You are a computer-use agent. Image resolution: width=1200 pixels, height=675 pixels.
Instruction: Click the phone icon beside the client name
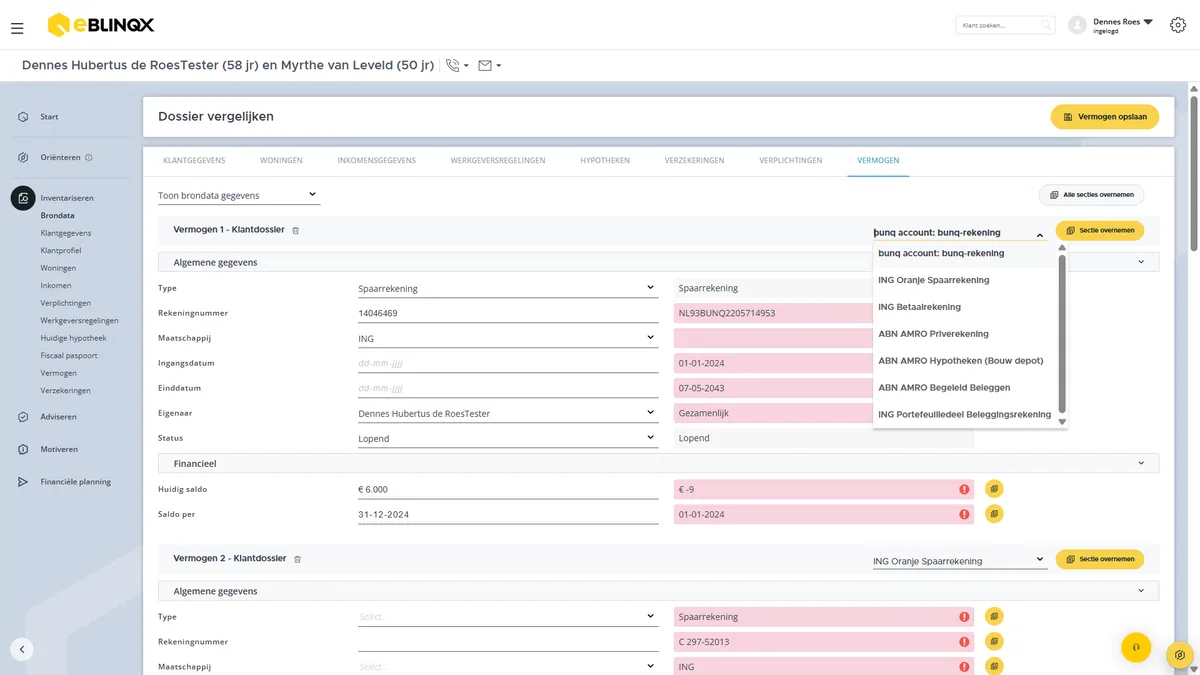pyautogui.click(x=453, y=66)
